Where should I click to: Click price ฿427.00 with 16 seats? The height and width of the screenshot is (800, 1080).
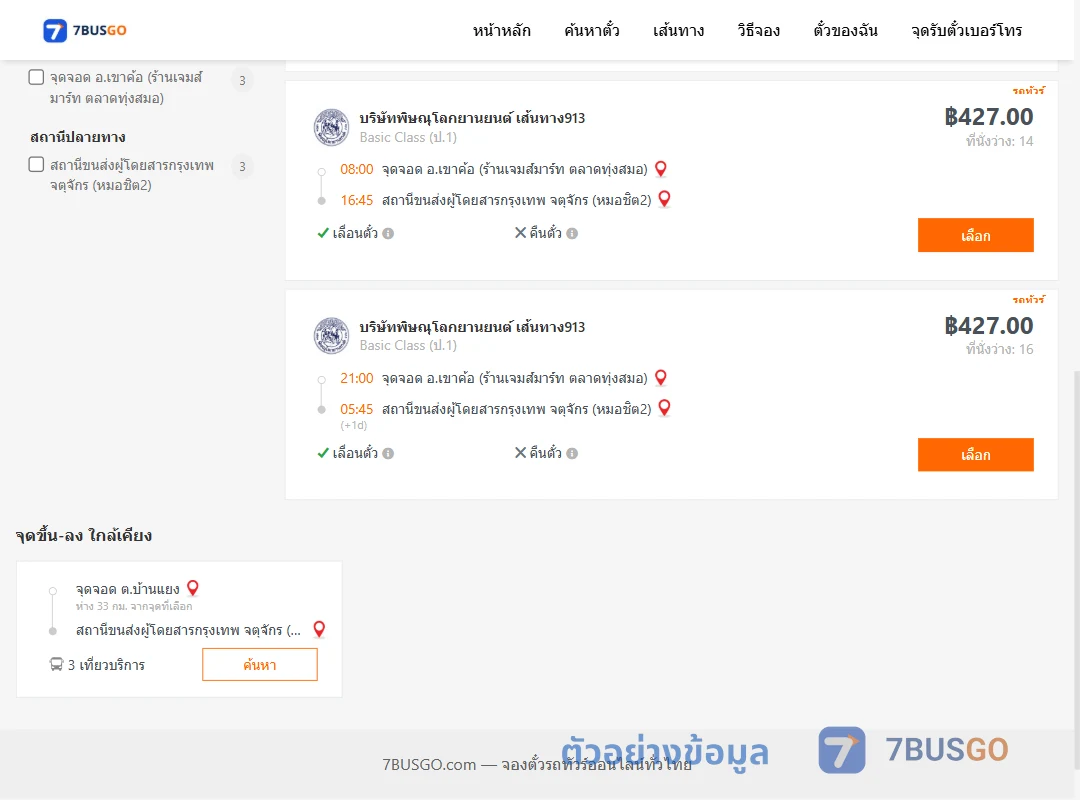tap(988, 325)
